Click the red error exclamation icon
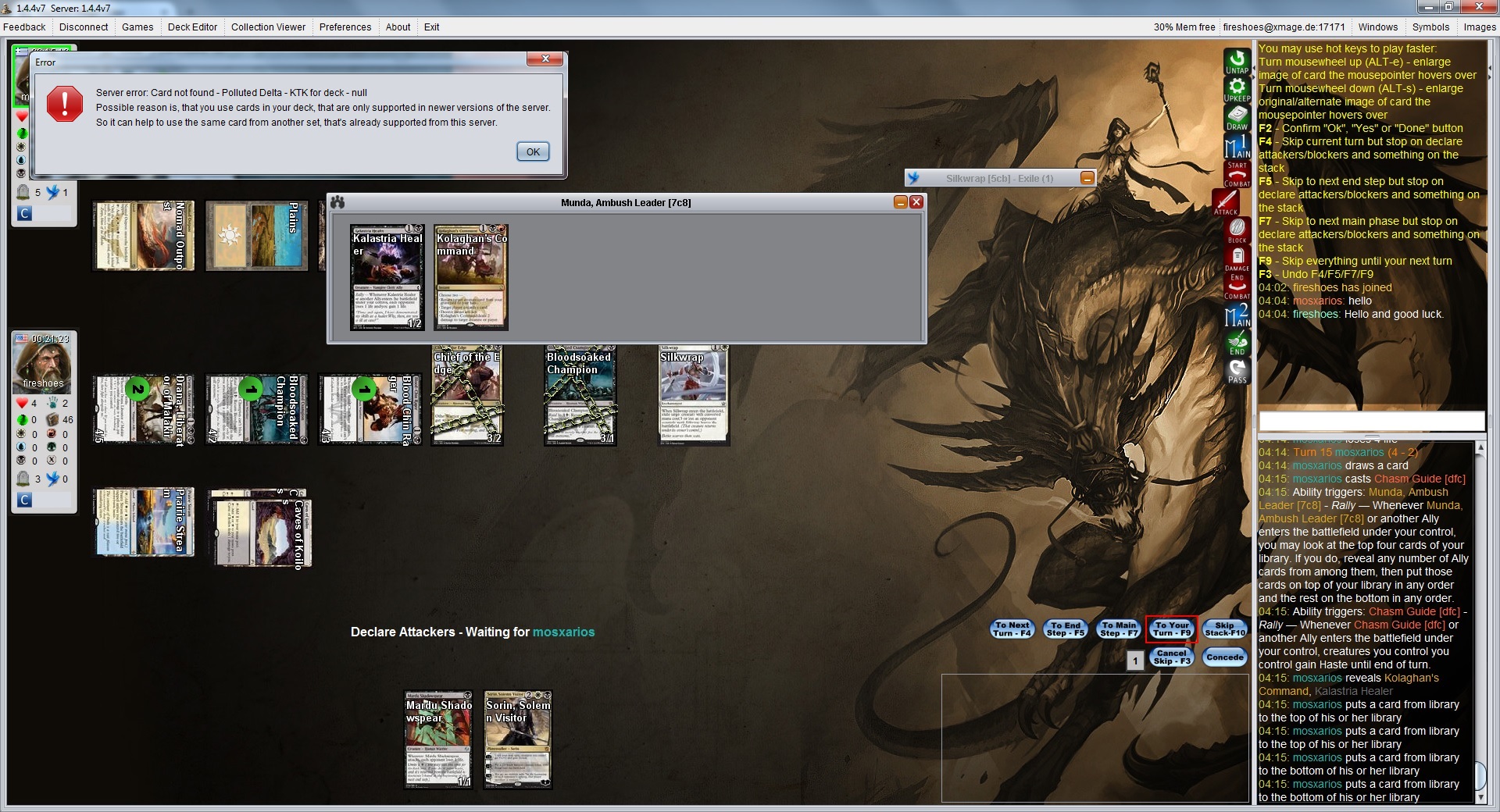This screenshot has width=1500, height=812. (x=65, y=105)
